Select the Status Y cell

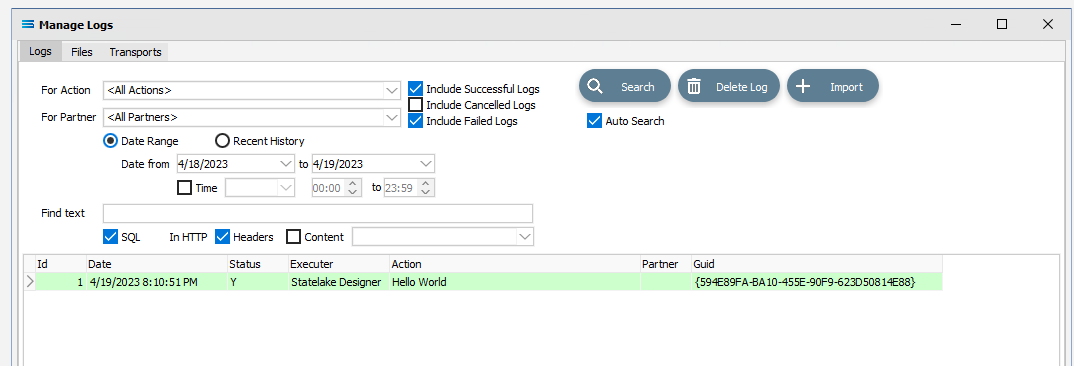(258, 282)
